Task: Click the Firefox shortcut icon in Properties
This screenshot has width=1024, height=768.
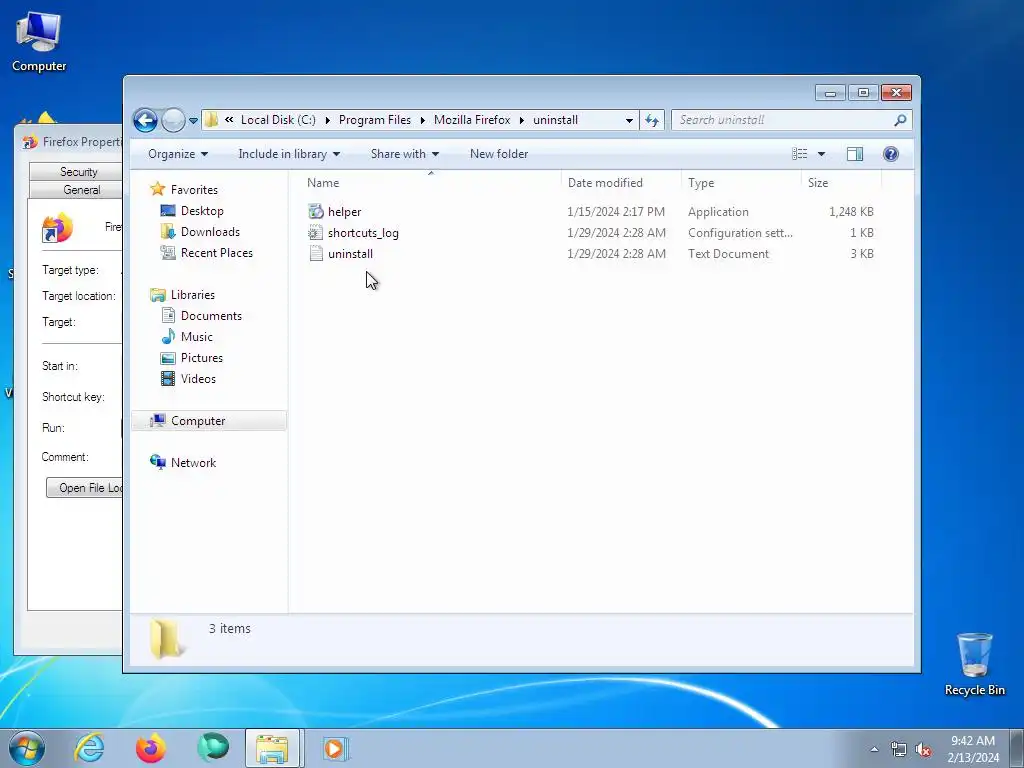Action: [57, 228]
